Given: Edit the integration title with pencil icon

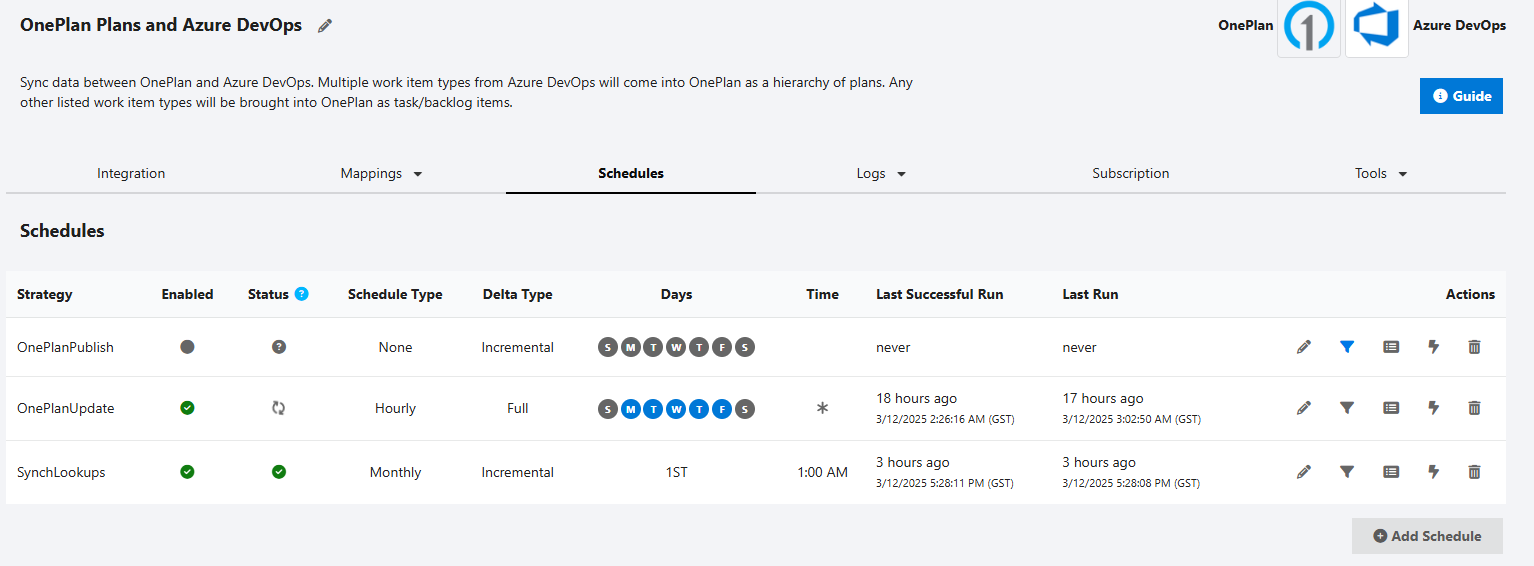Looking at the screenshot, I should tap(325, 26).
